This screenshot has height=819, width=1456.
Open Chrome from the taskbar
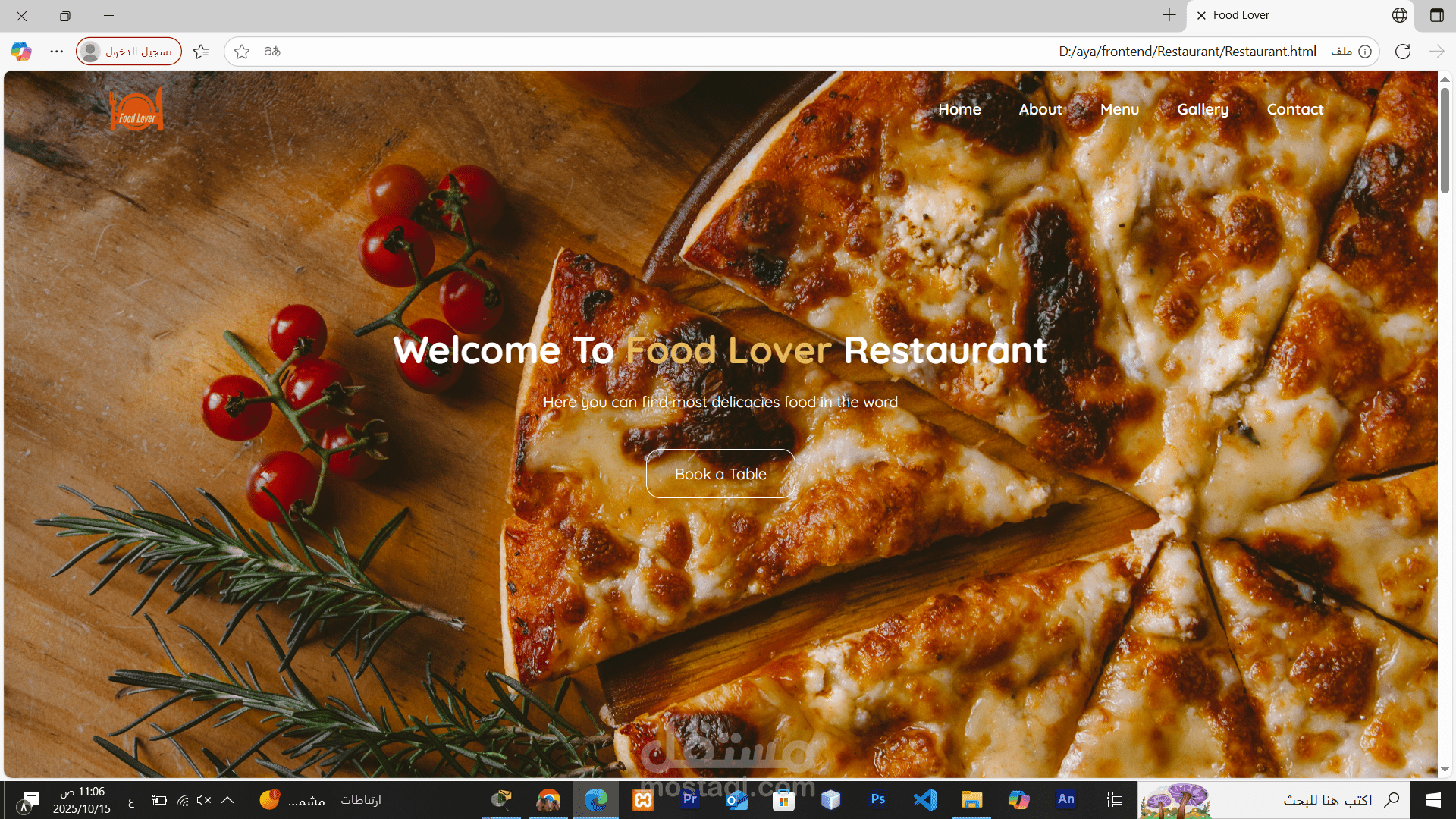coord(549,800)
